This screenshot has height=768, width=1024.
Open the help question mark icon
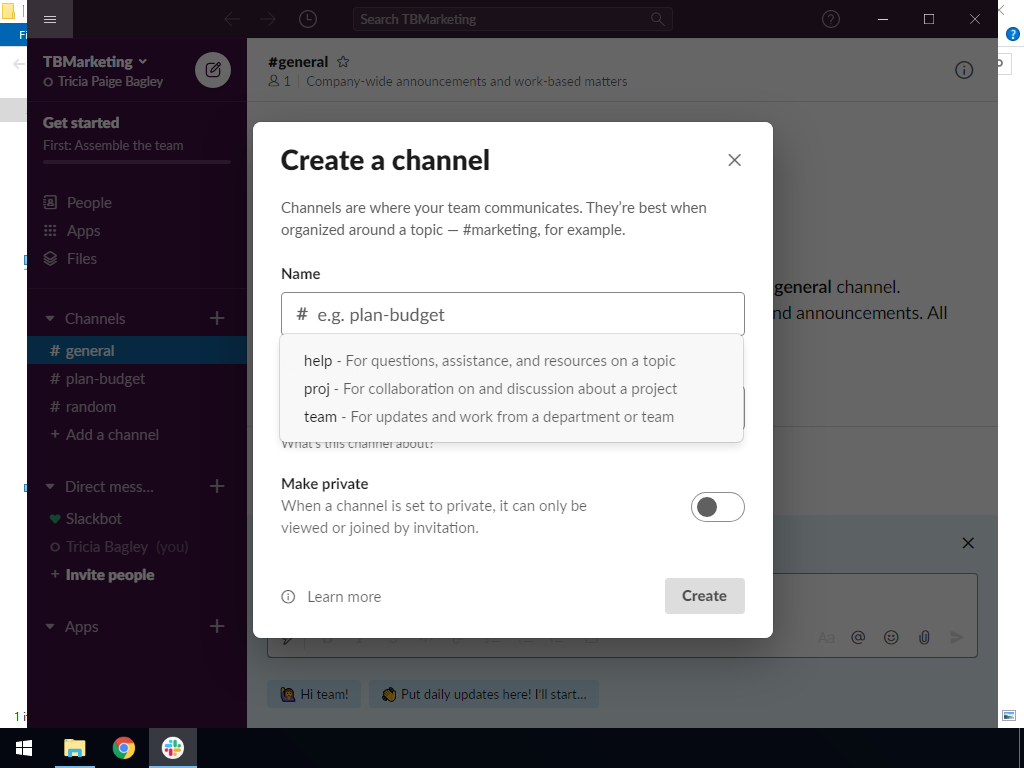pos(831,19)
